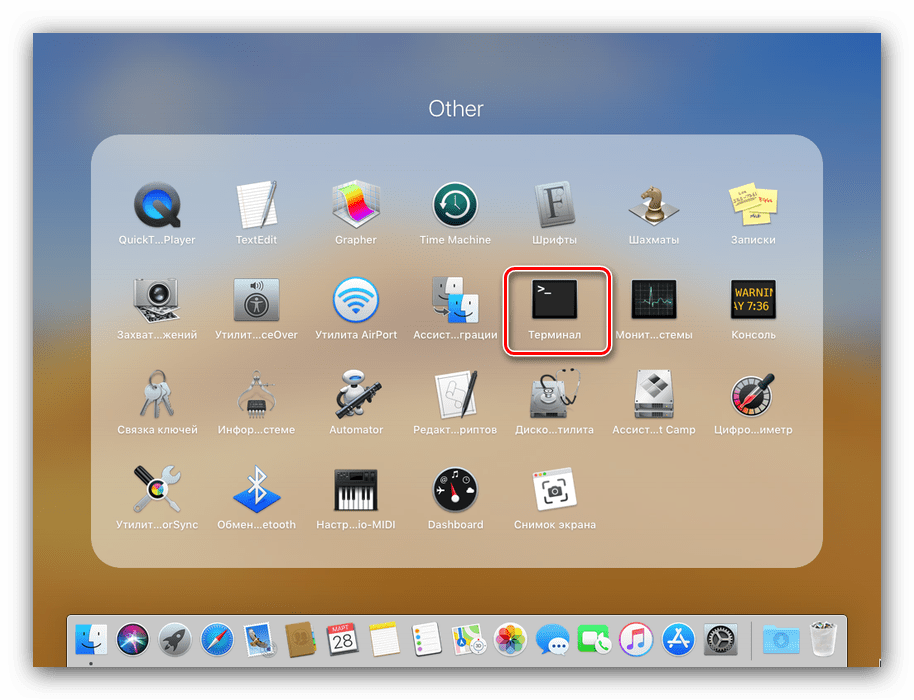
Task: Click the "Other" folder title
Action: point(456,108)
